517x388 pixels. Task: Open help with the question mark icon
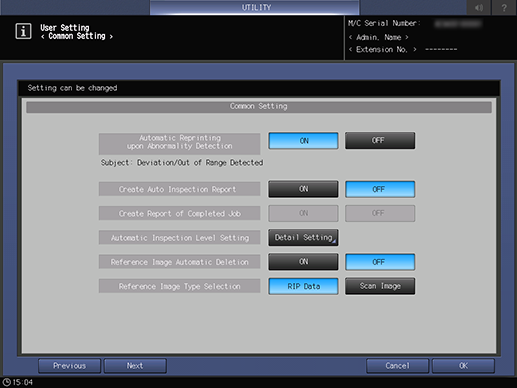click(504, 7)
